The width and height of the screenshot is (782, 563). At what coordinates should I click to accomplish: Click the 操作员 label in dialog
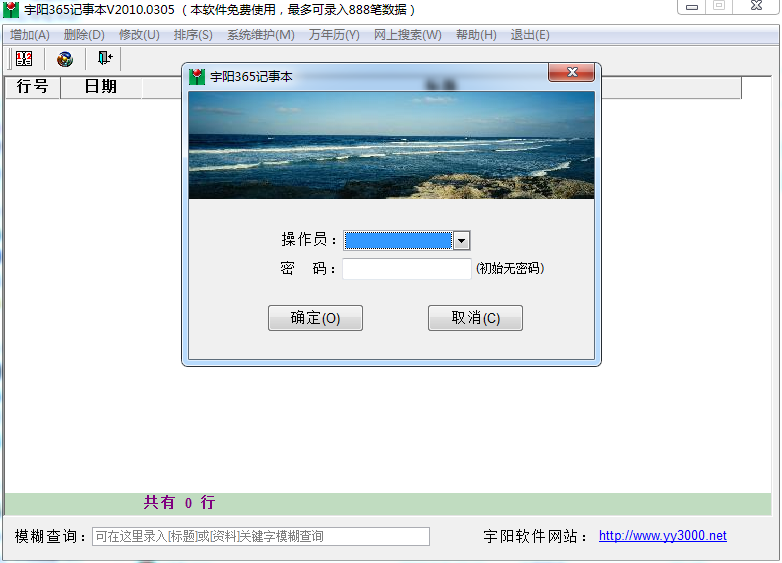point(309,239)
